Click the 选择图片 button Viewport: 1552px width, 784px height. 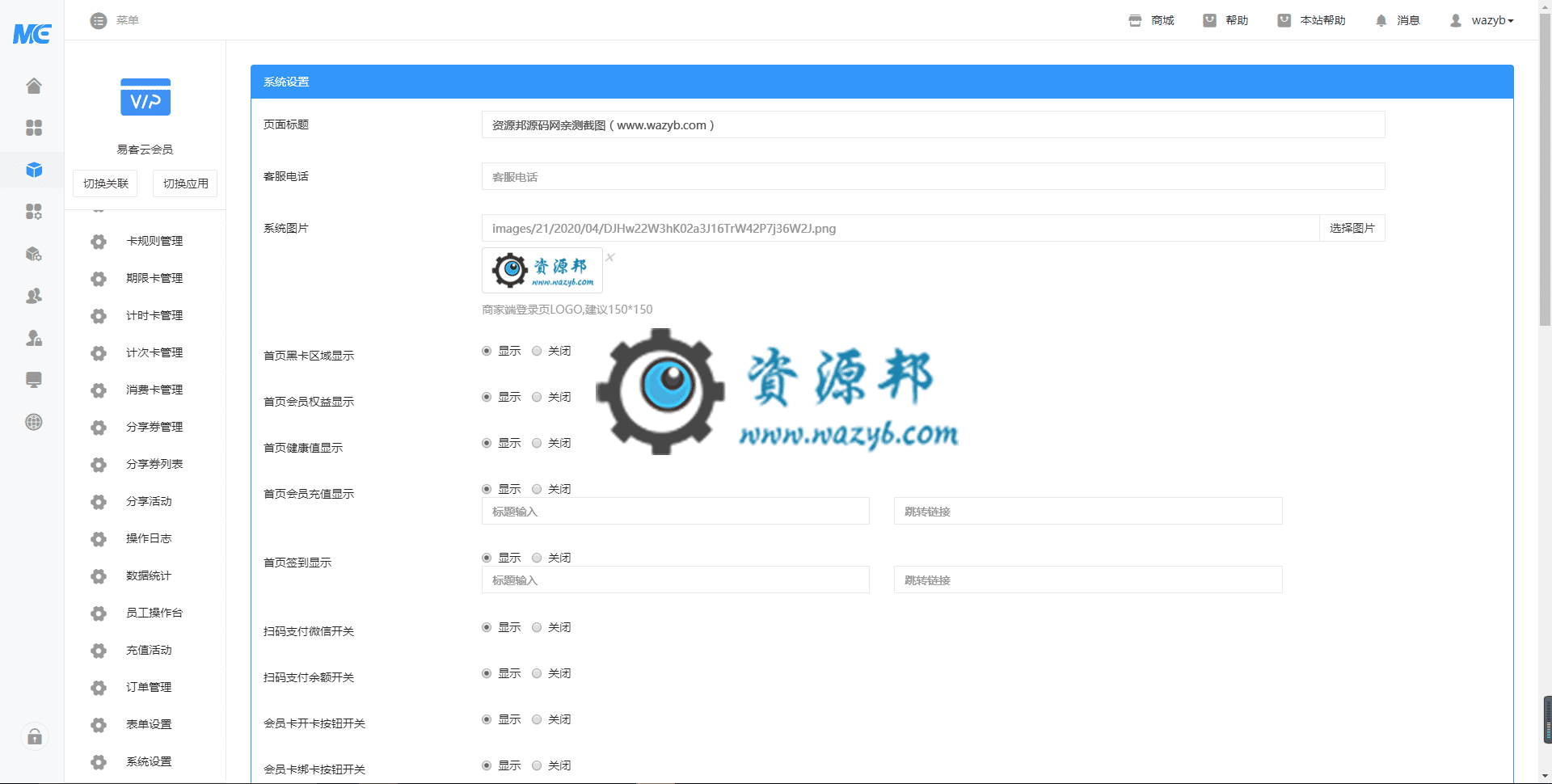[1352, 228]
